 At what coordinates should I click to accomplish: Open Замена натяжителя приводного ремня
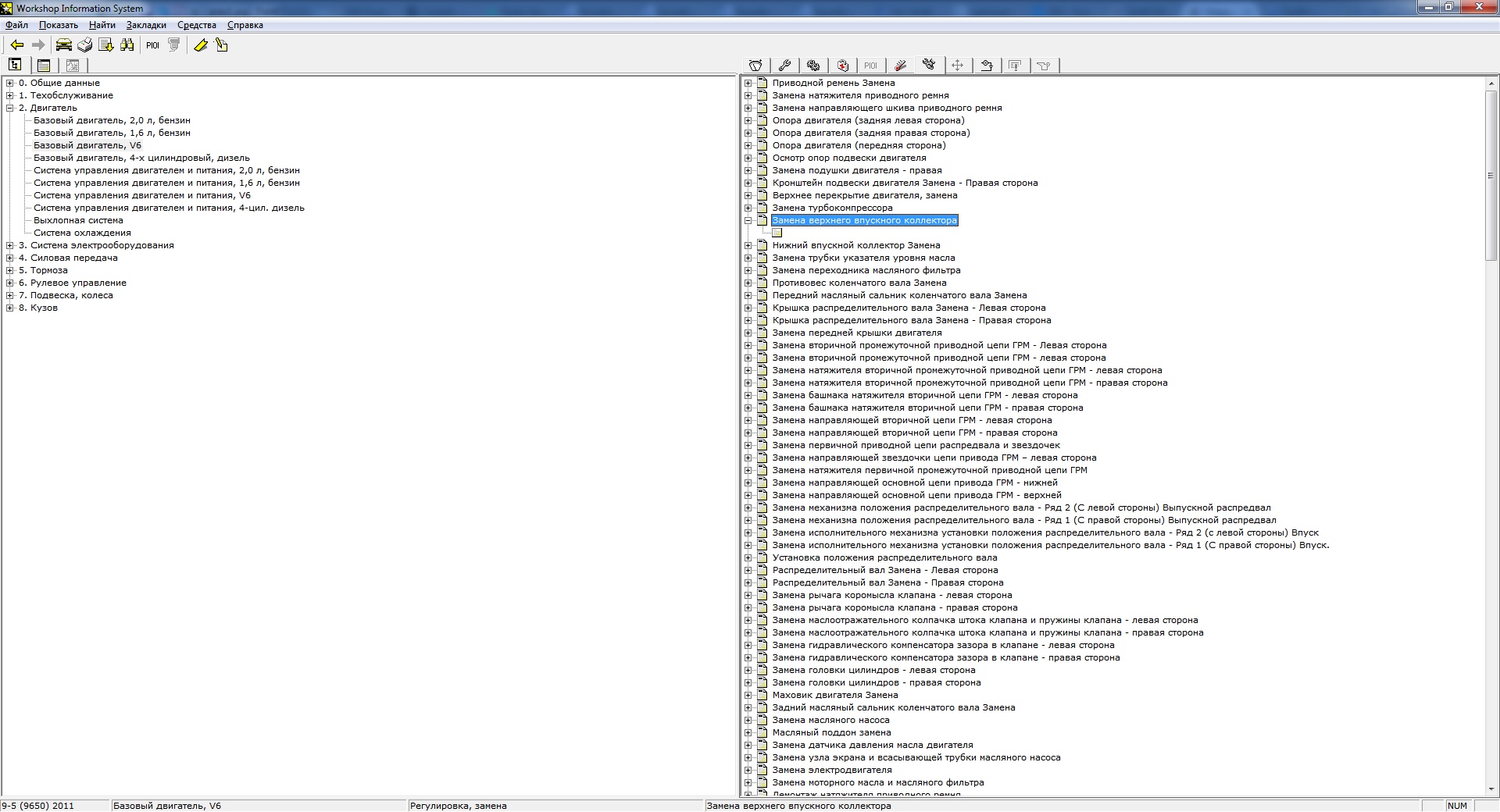[x=860, y=95]
